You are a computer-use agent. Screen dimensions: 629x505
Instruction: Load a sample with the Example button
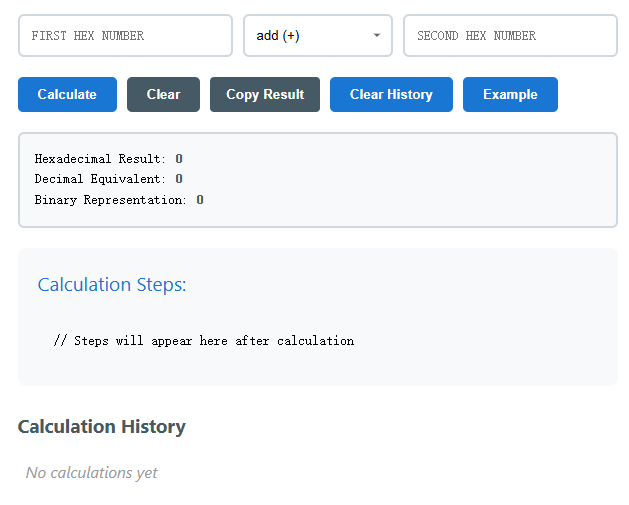coord(510,94)
